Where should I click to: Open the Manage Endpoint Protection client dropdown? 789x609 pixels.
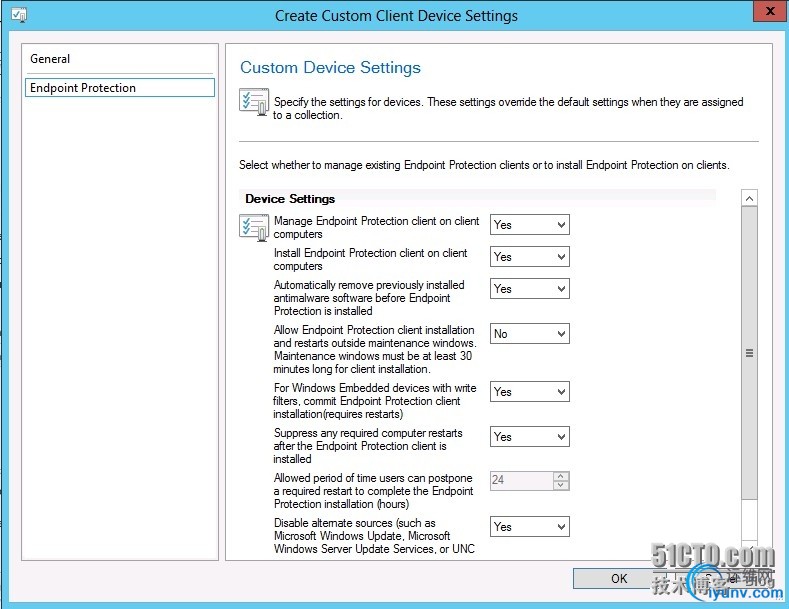(529, 225)
